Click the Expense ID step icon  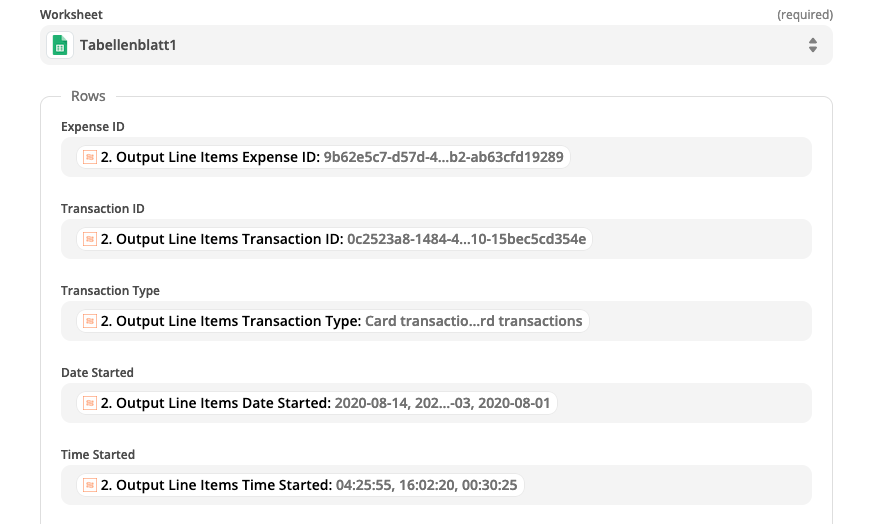pyautogui.click(x=90, y=157)
